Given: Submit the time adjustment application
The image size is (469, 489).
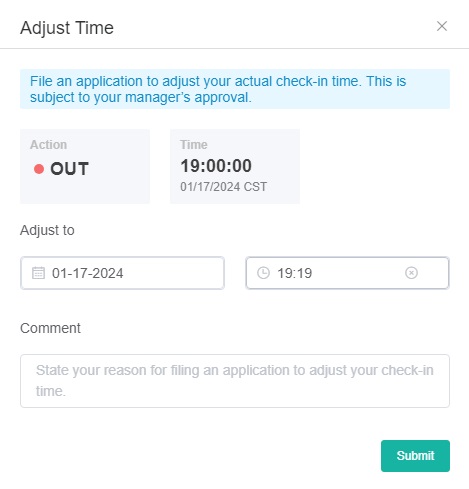Looking at the screenshot, I should (x=415, y=456).
